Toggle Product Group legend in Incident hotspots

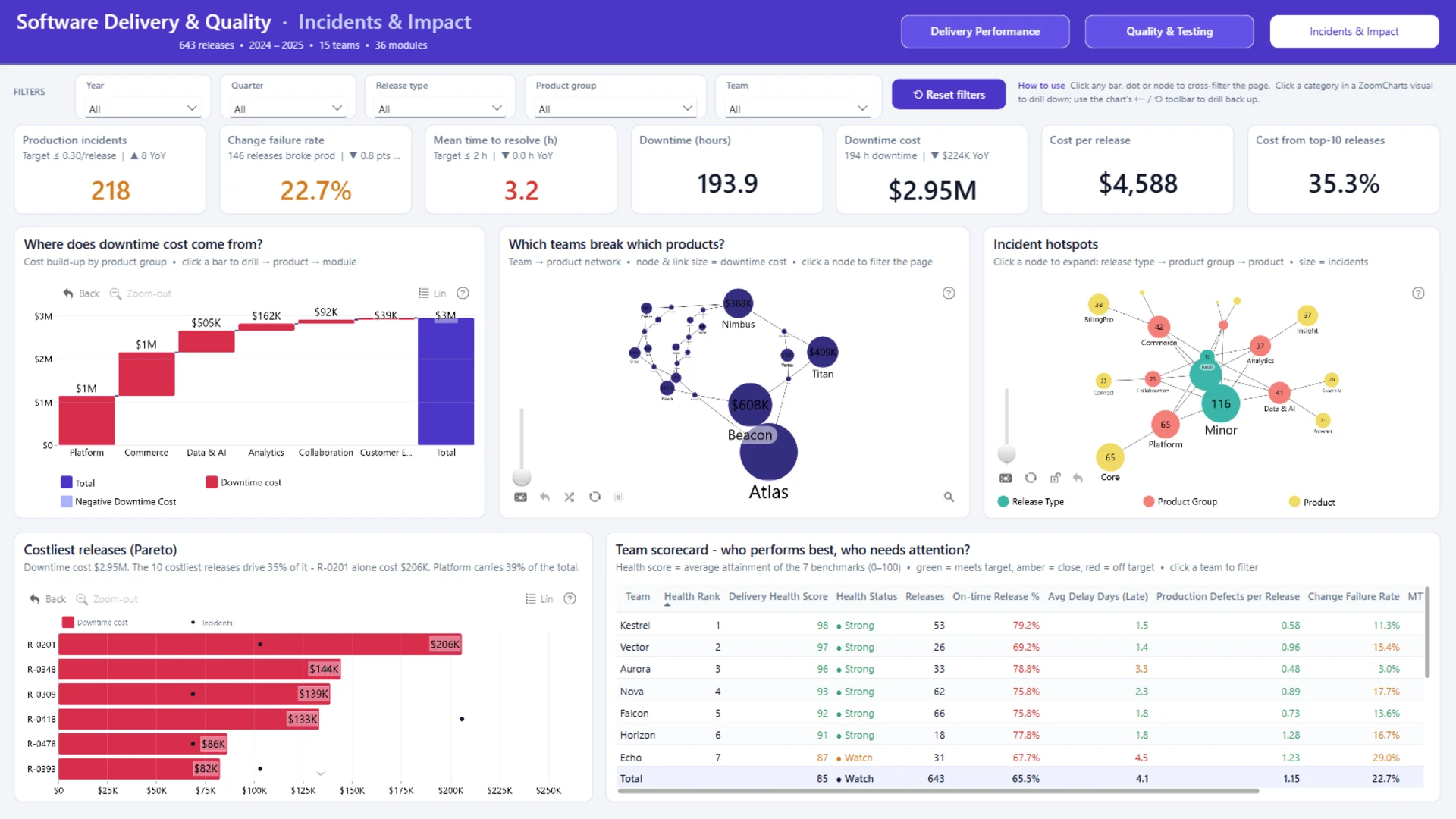[x=1180, y=502]
